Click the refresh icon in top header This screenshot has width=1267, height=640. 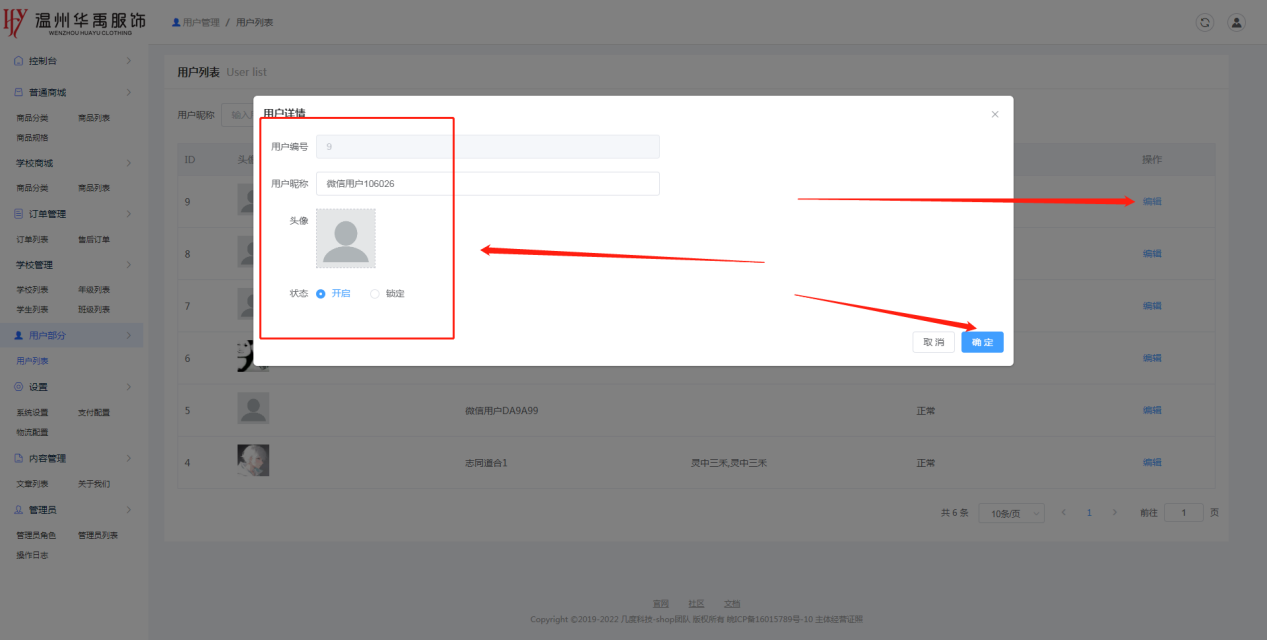[x=1205, y=22]
